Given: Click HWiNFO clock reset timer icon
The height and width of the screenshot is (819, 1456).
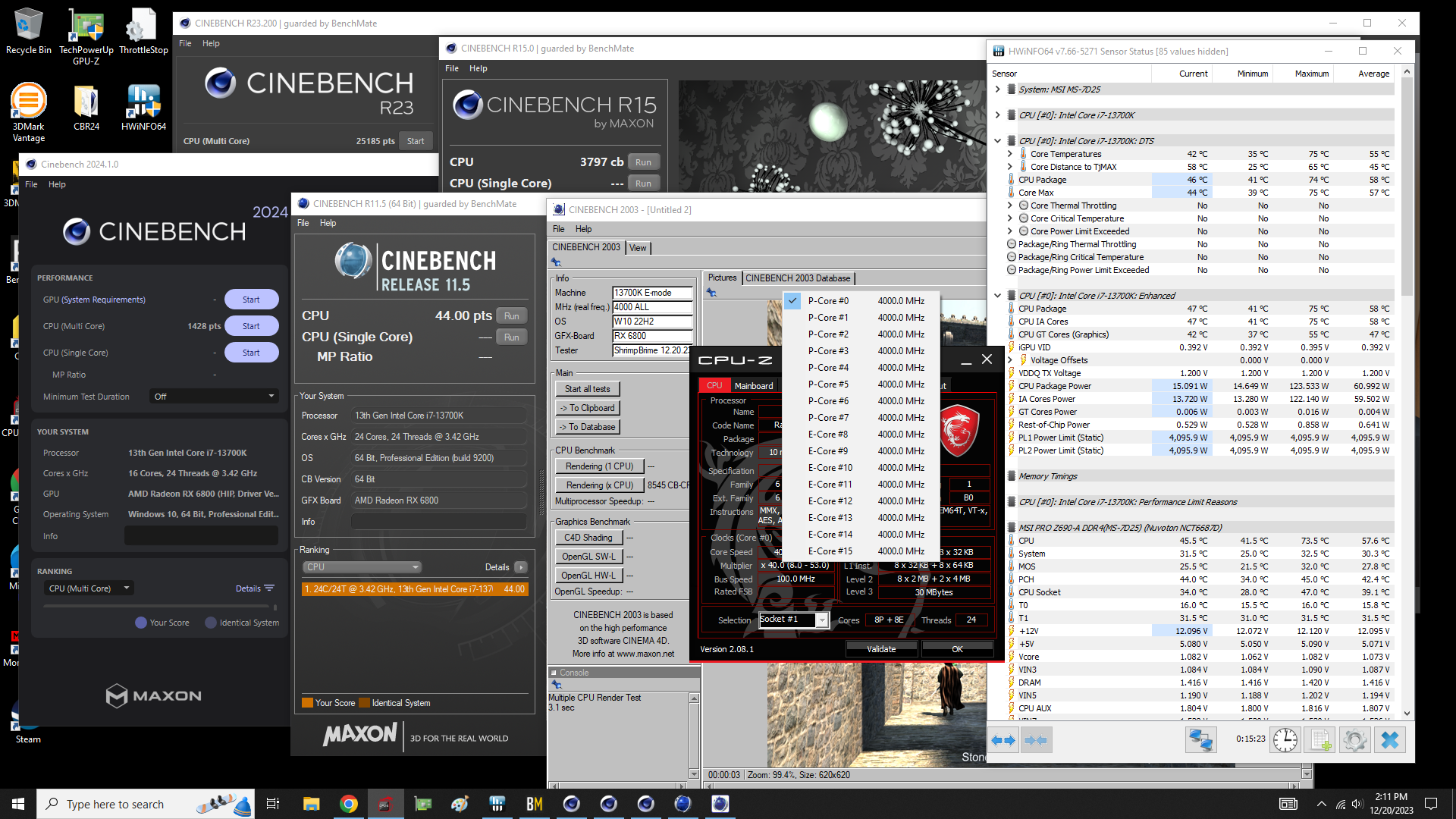Looking at the screenshot, I should pyautogui.click(x=1285, y=740).
